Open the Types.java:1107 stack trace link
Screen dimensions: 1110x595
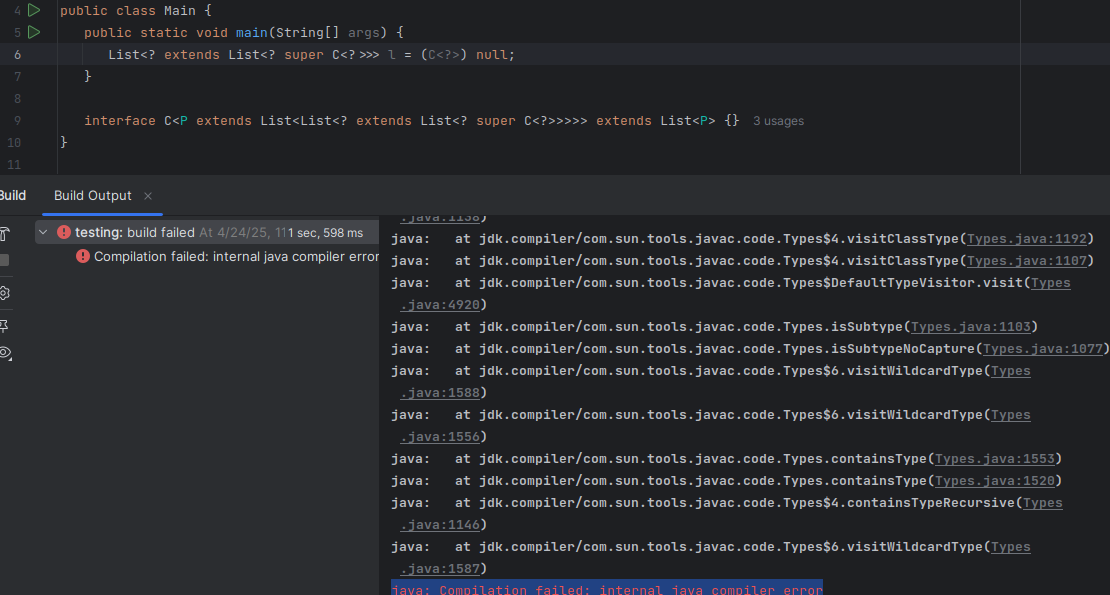pyautogui.click(x=1026, y=261)
